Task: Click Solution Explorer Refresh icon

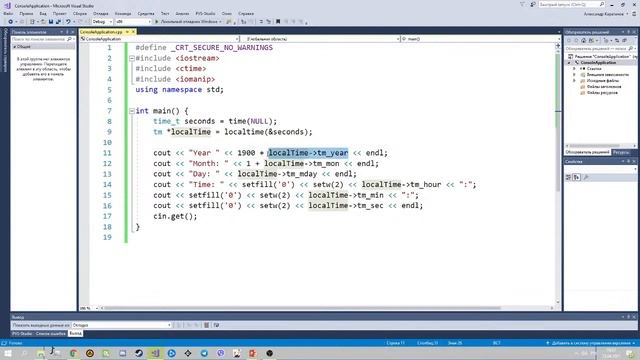Action: click(617, 40)
